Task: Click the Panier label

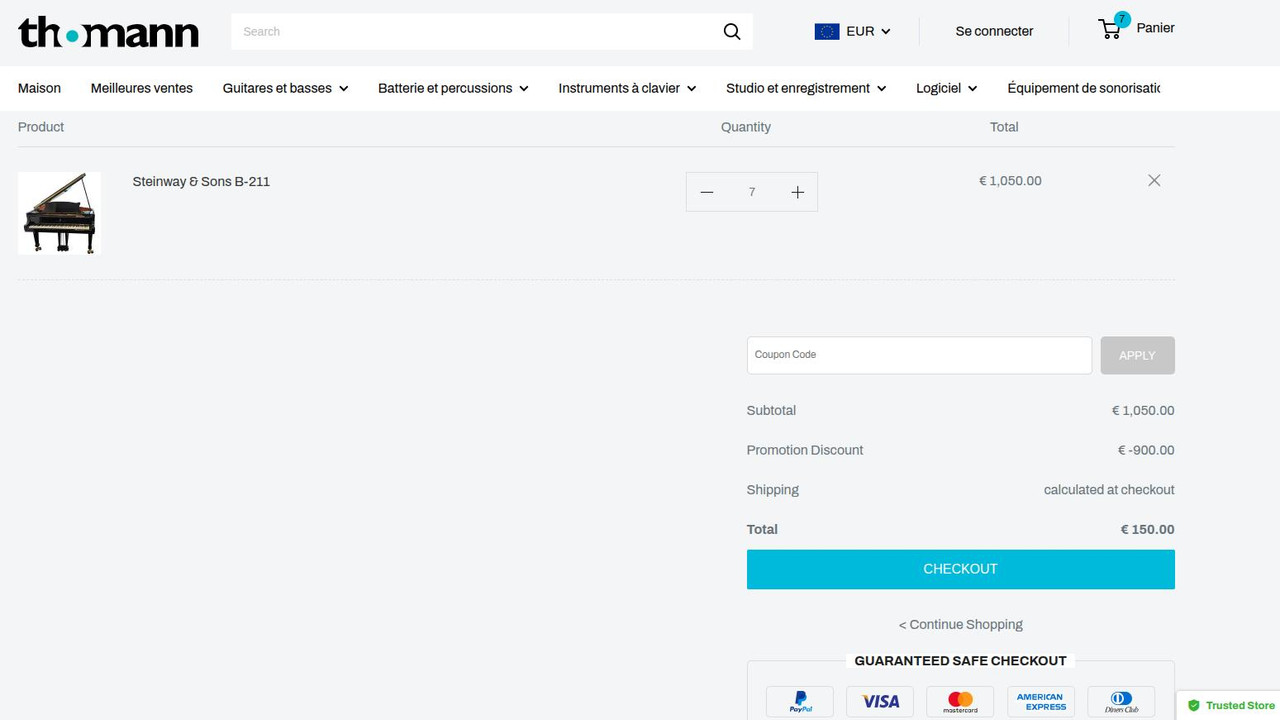Action: click(x=1155, y=28)
